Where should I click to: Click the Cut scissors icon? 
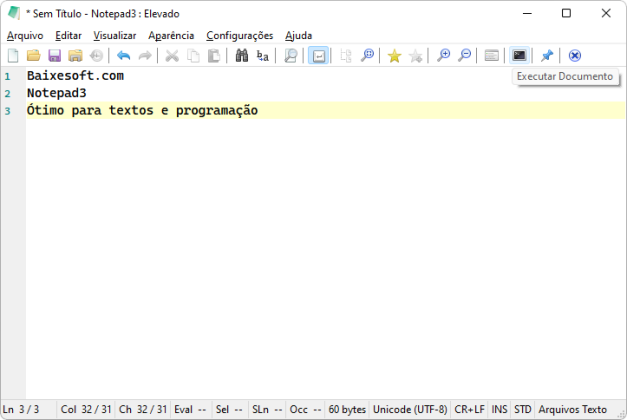[172, 56]
